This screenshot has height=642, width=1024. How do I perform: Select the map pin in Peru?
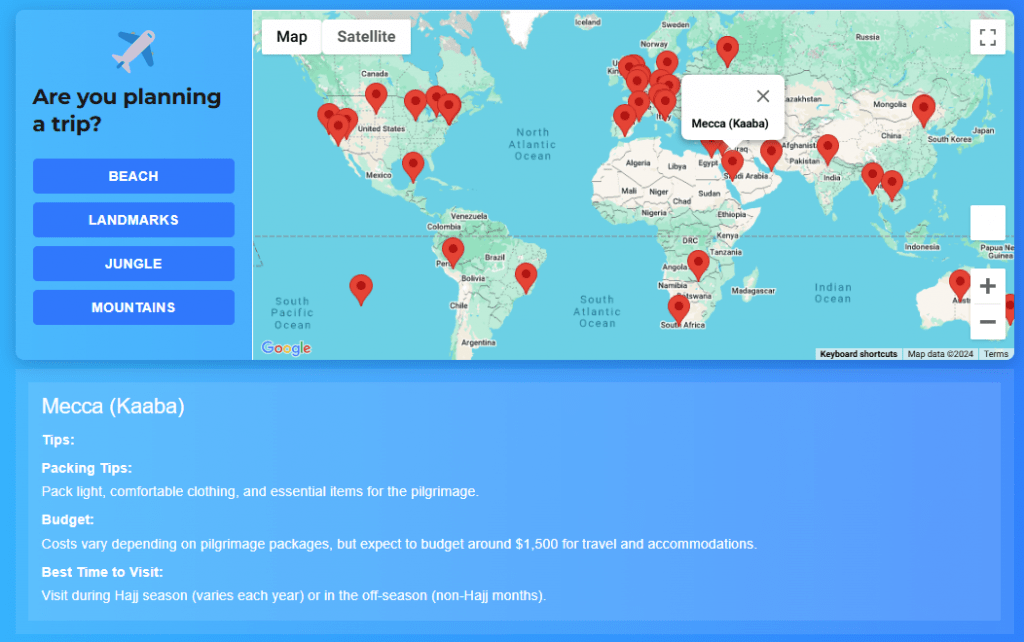point(453,251)
